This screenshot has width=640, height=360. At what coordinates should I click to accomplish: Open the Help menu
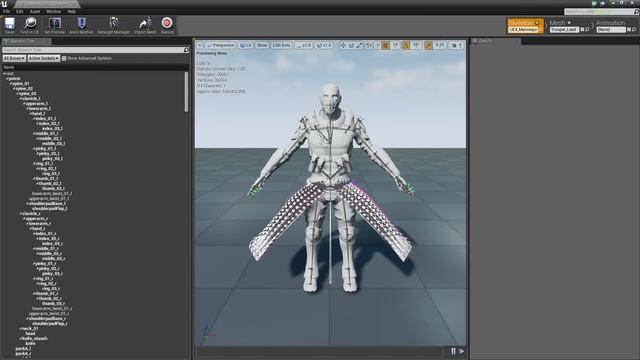[x=71, y=11]
